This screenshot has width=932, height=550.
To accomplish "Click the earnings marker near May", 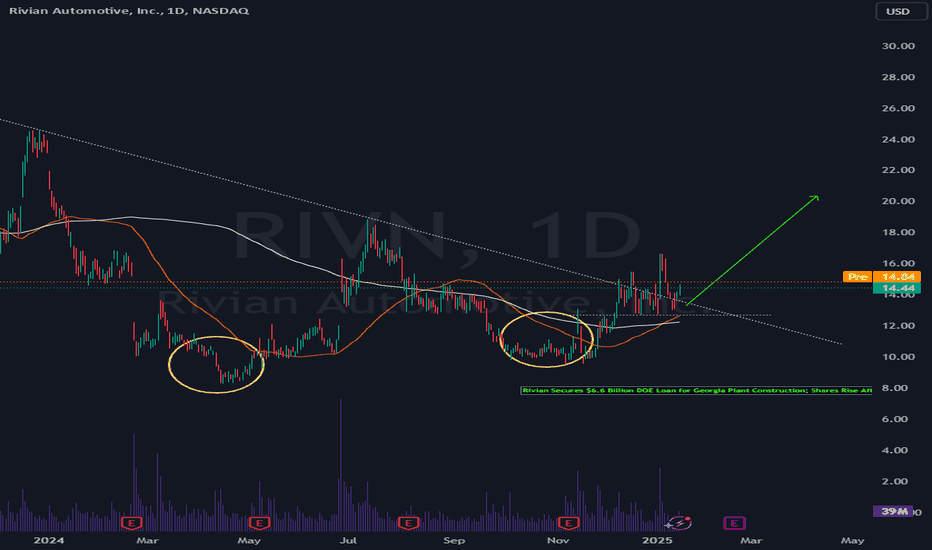I will 260,523.
